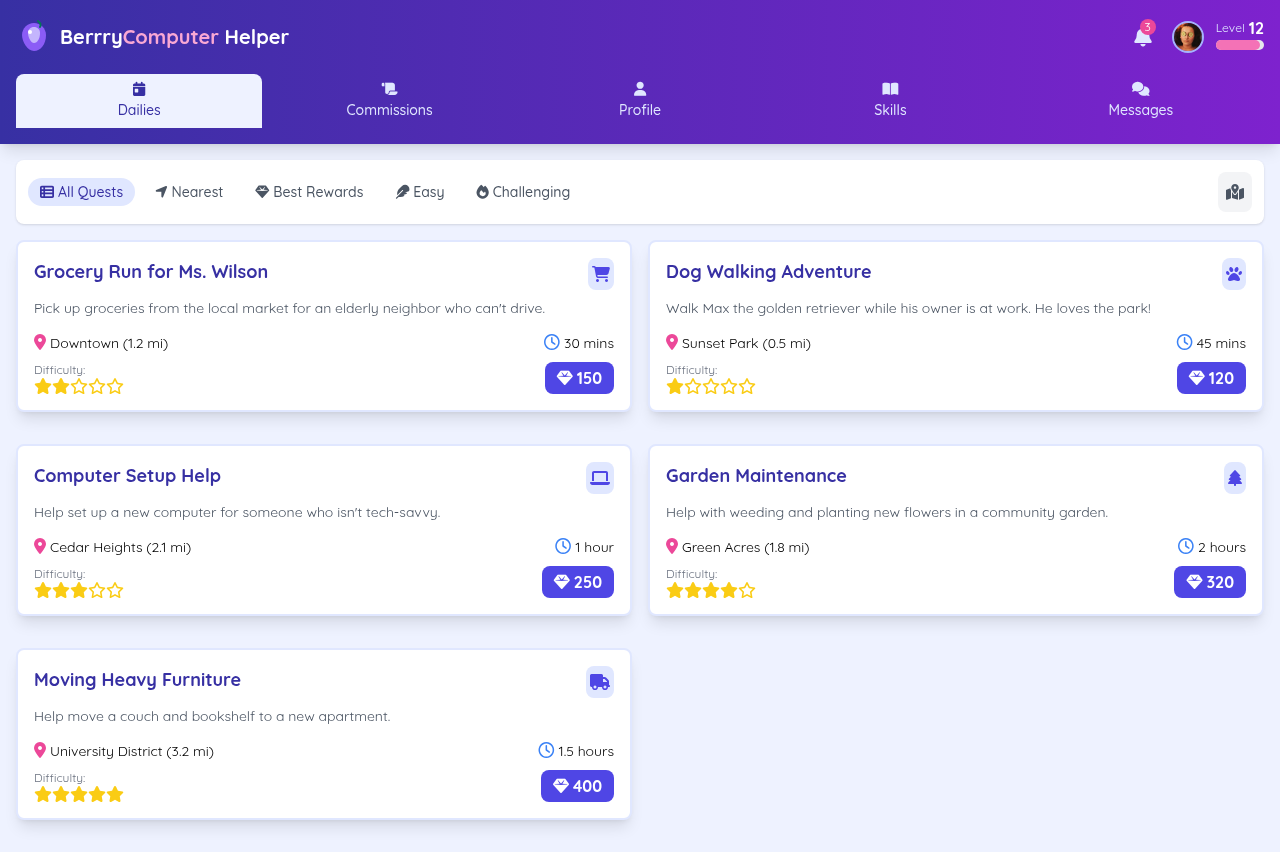The height and width of the screenshot is (852, 1280).
Task: Click the 150 gem reward on Grocery Run
Action: 579,378
